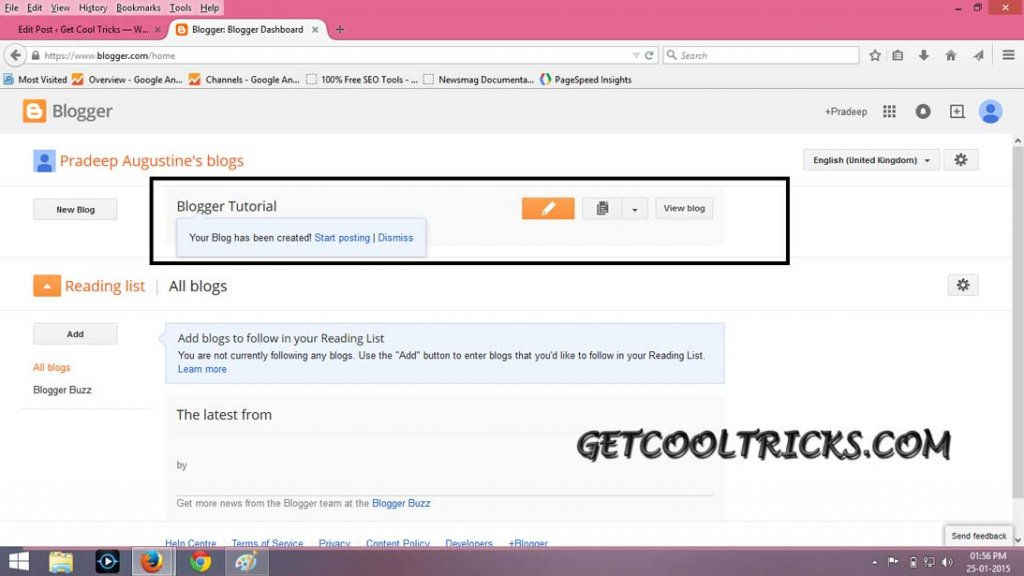Open the account profile avatar
The height and width of the screenshot is (576, 1024).
click(990, 112)
